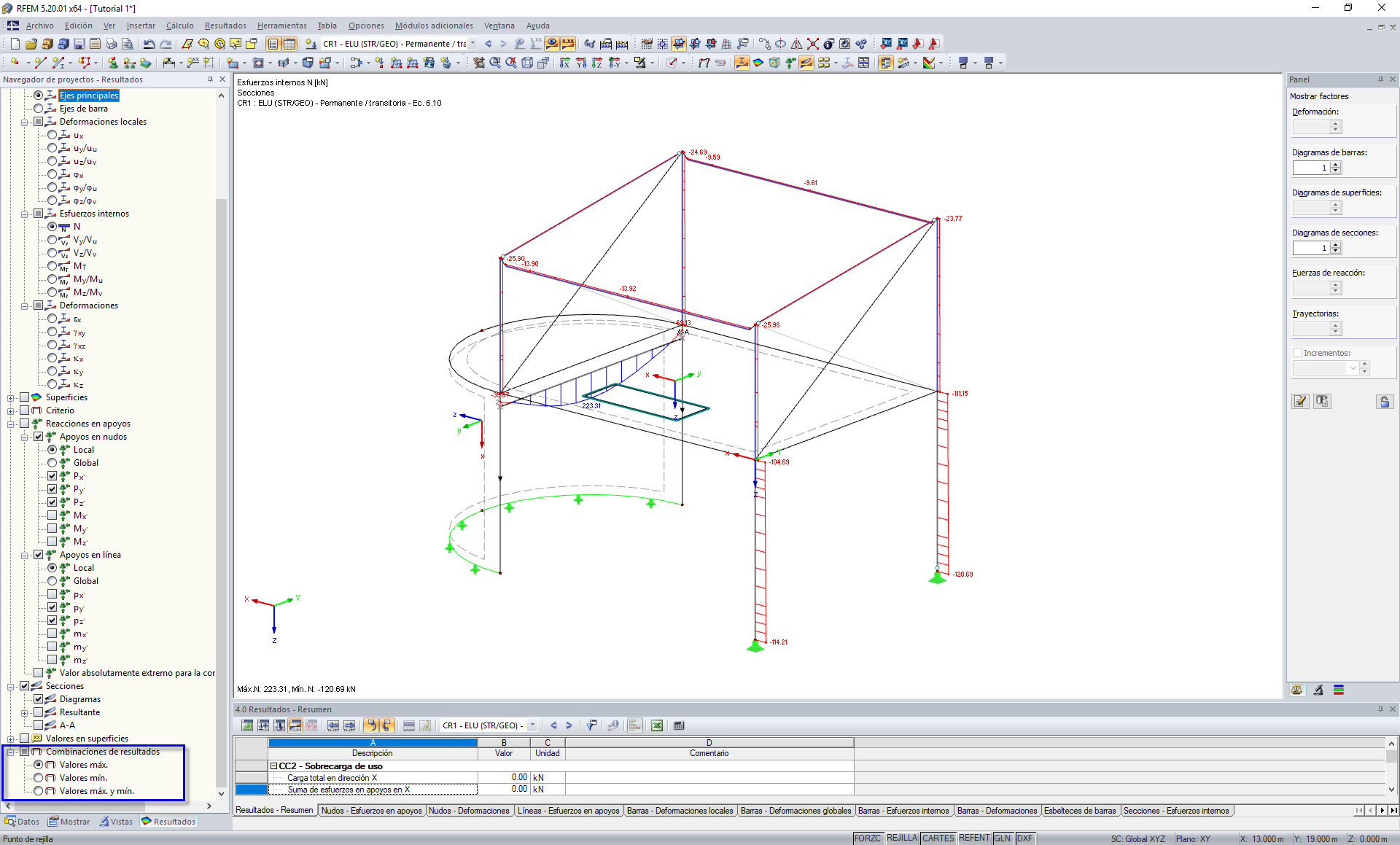Toggle the REJILLA status bar button
Screen dimensions: 1400x845
pos(901,838)
